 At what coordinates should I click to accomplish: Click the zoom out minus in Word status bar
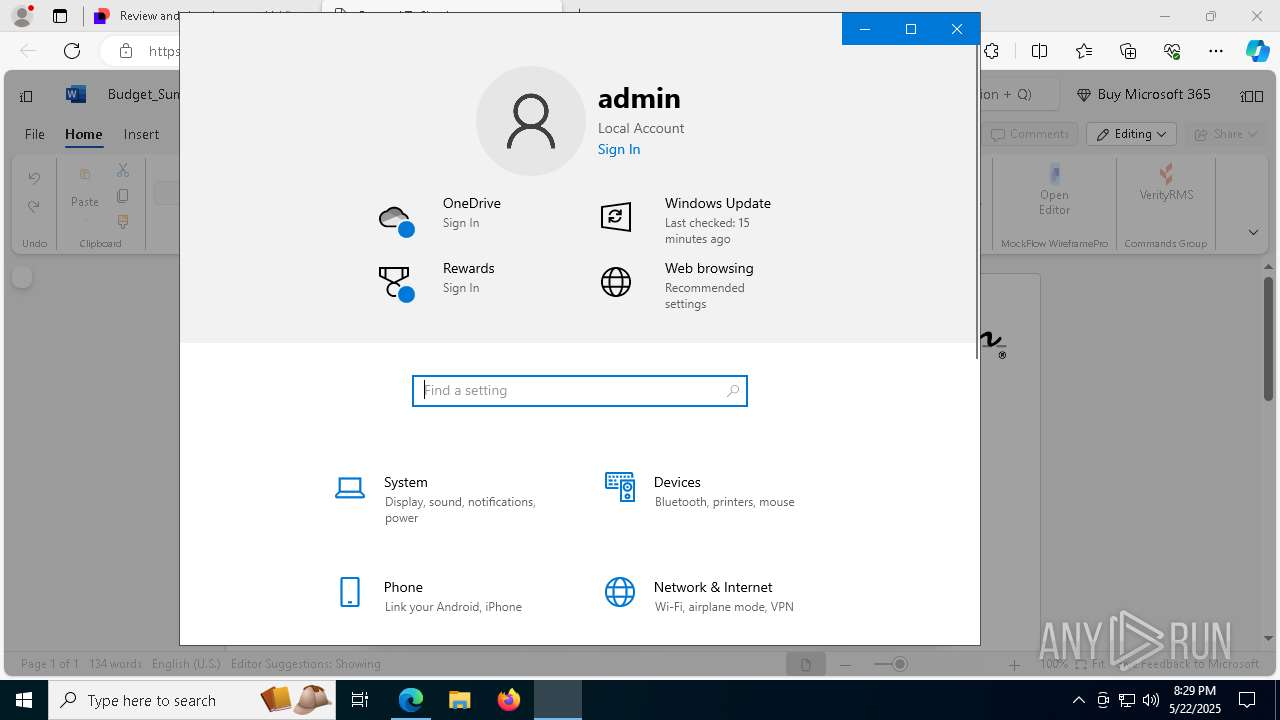846,664
